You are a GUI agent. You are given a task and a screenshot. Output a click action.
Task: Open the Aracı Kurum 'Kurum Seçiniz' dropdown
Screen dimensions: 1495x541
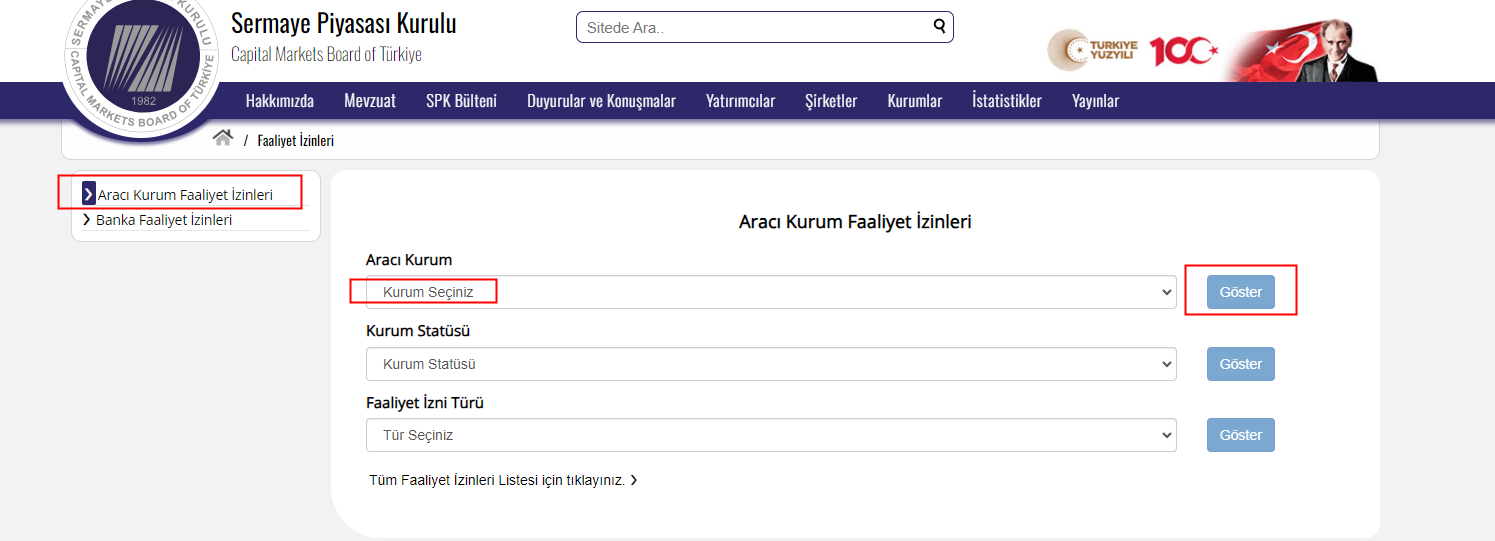point(770,292)
